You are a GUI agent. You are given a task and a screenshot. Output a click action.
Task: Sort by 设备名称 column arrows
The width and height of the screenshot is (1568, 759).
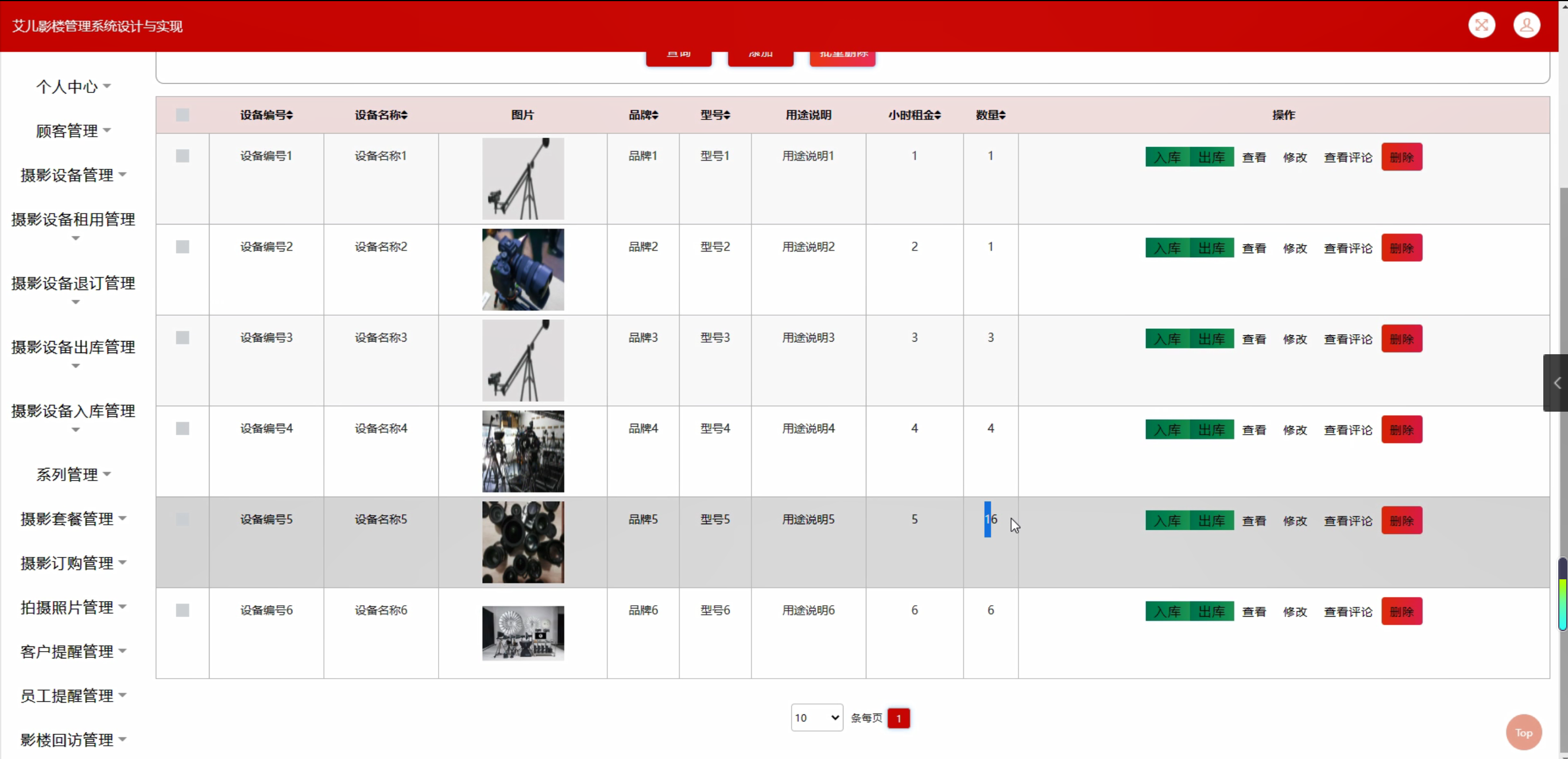click(404, 115)
